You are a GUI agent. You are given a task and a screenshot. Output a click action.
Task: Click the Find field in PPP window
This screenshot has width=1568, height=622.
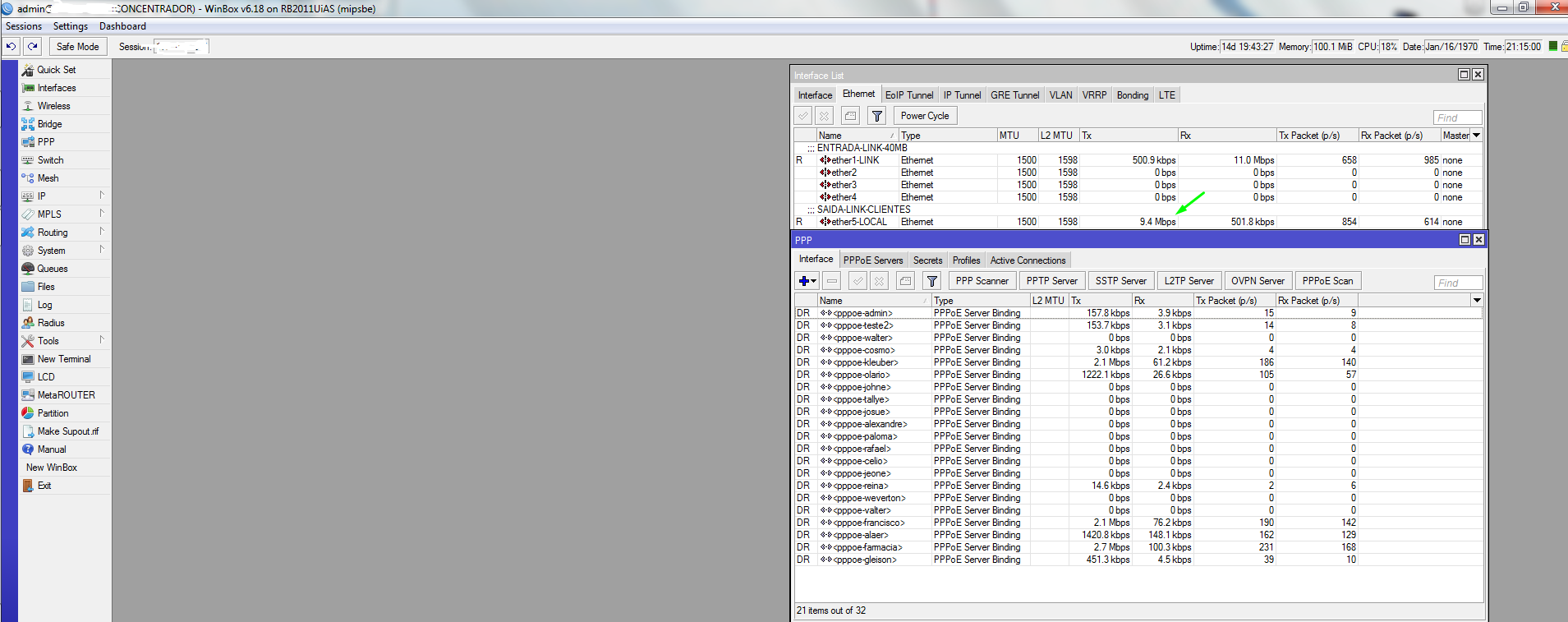tap(1458, 283)
